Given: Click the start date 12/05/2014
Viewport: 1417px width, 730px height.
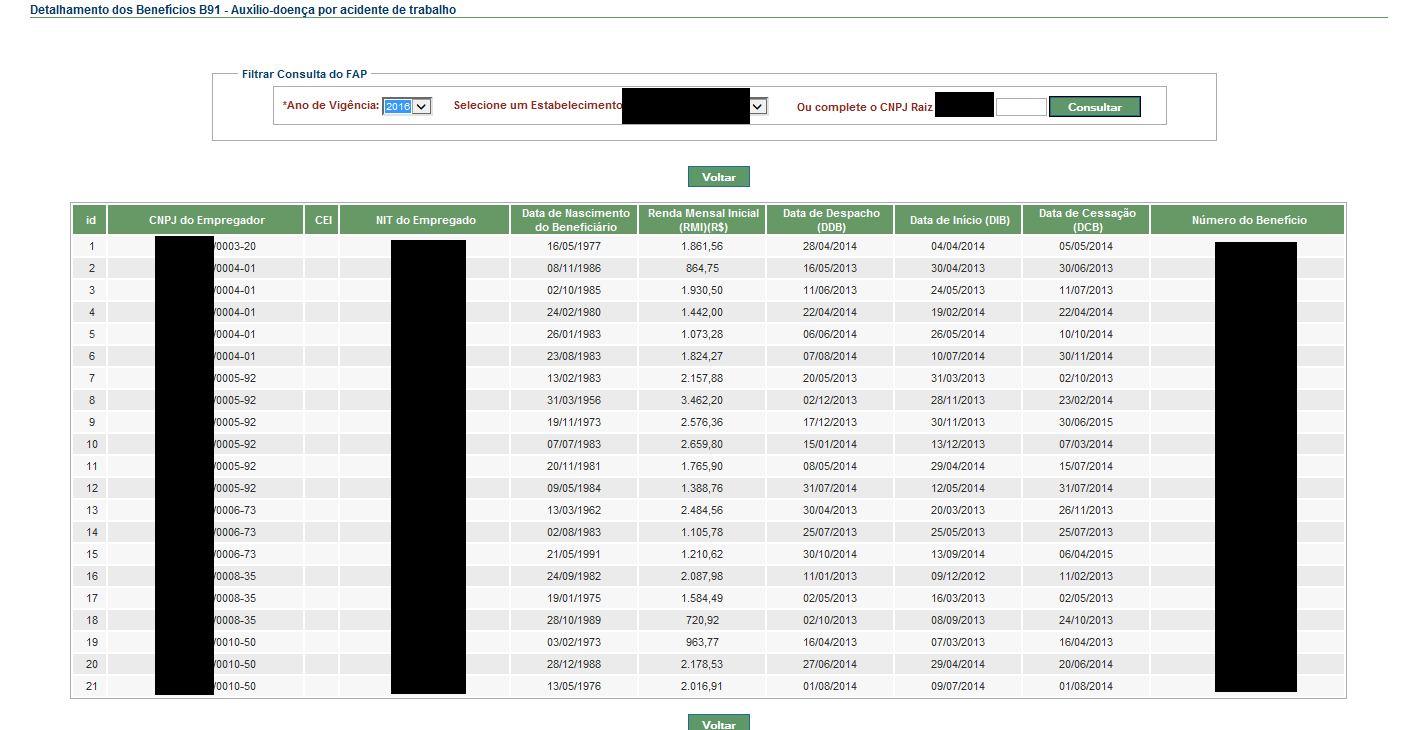Looking at the screenshot, I should pos(958,488).
